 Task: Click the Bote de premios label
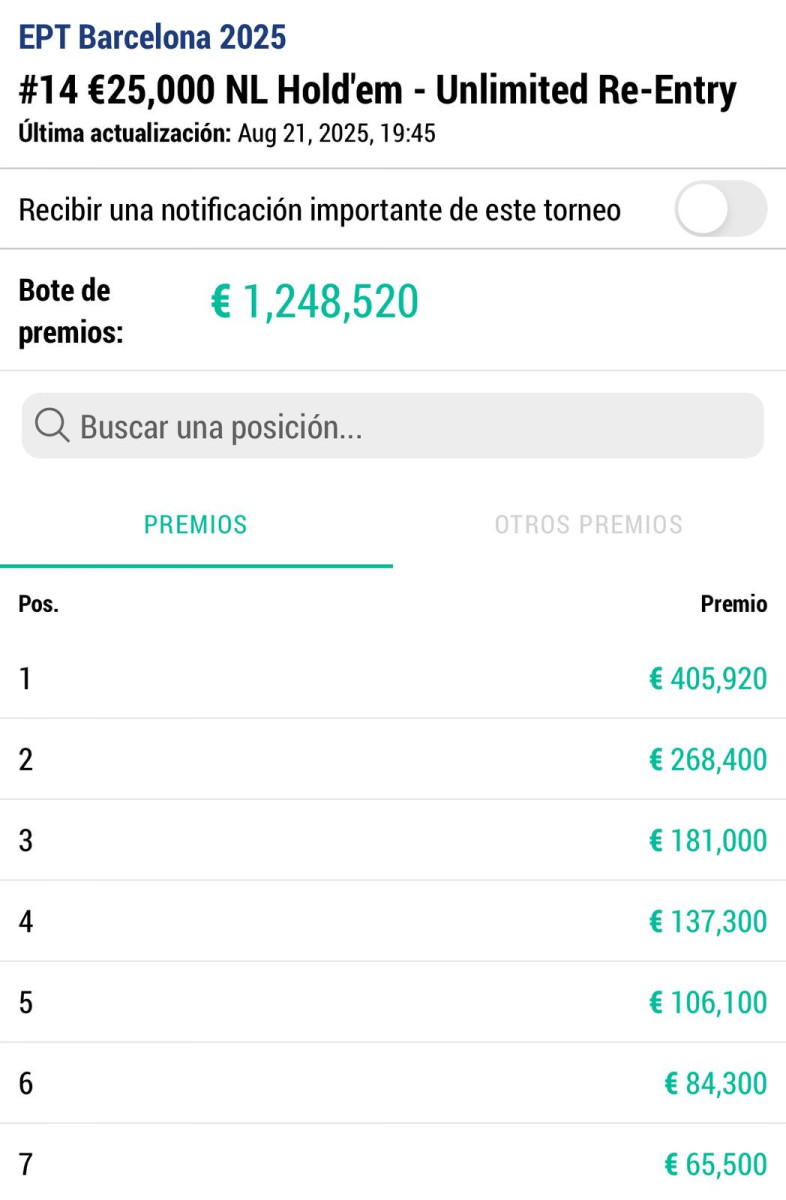pyautogui.click(x=70, y=311)
